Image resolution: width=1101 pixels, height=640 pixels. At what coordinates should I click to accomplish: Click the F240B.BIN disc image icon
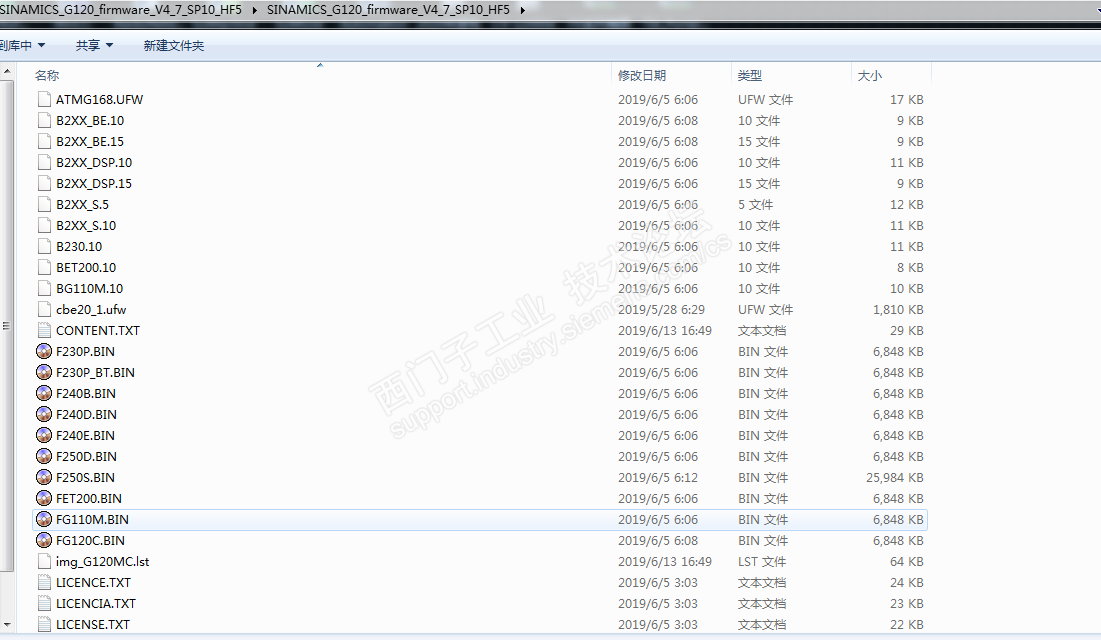pyautogui.click(x=44, y=393)
